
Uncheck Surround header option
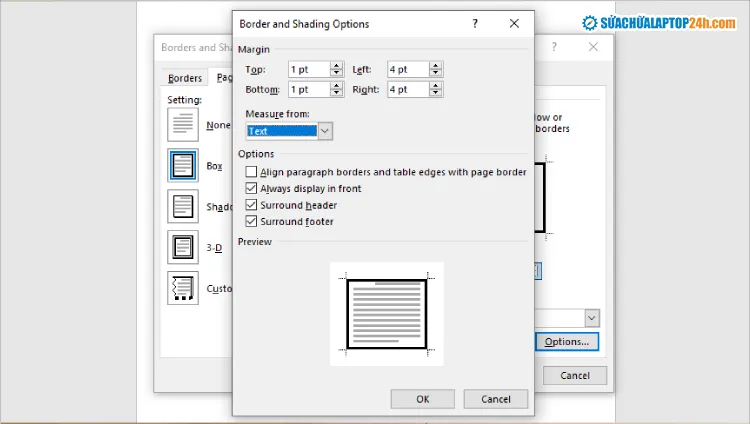(x=251, y=205)
